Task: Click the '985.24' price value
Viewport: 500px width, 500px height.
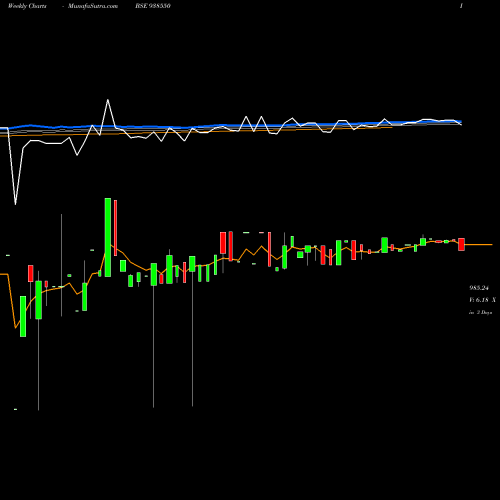Action: click(479, 288)
